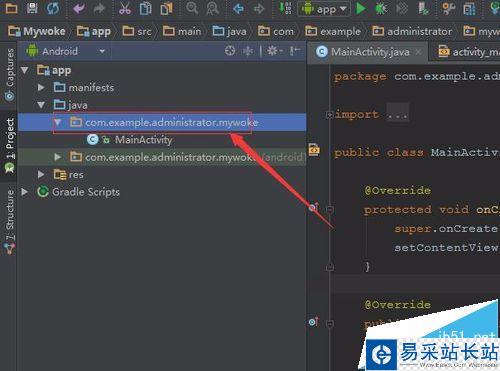Click the Cut scissors icon
500x371 pixels.
click(x=125, y=8)
